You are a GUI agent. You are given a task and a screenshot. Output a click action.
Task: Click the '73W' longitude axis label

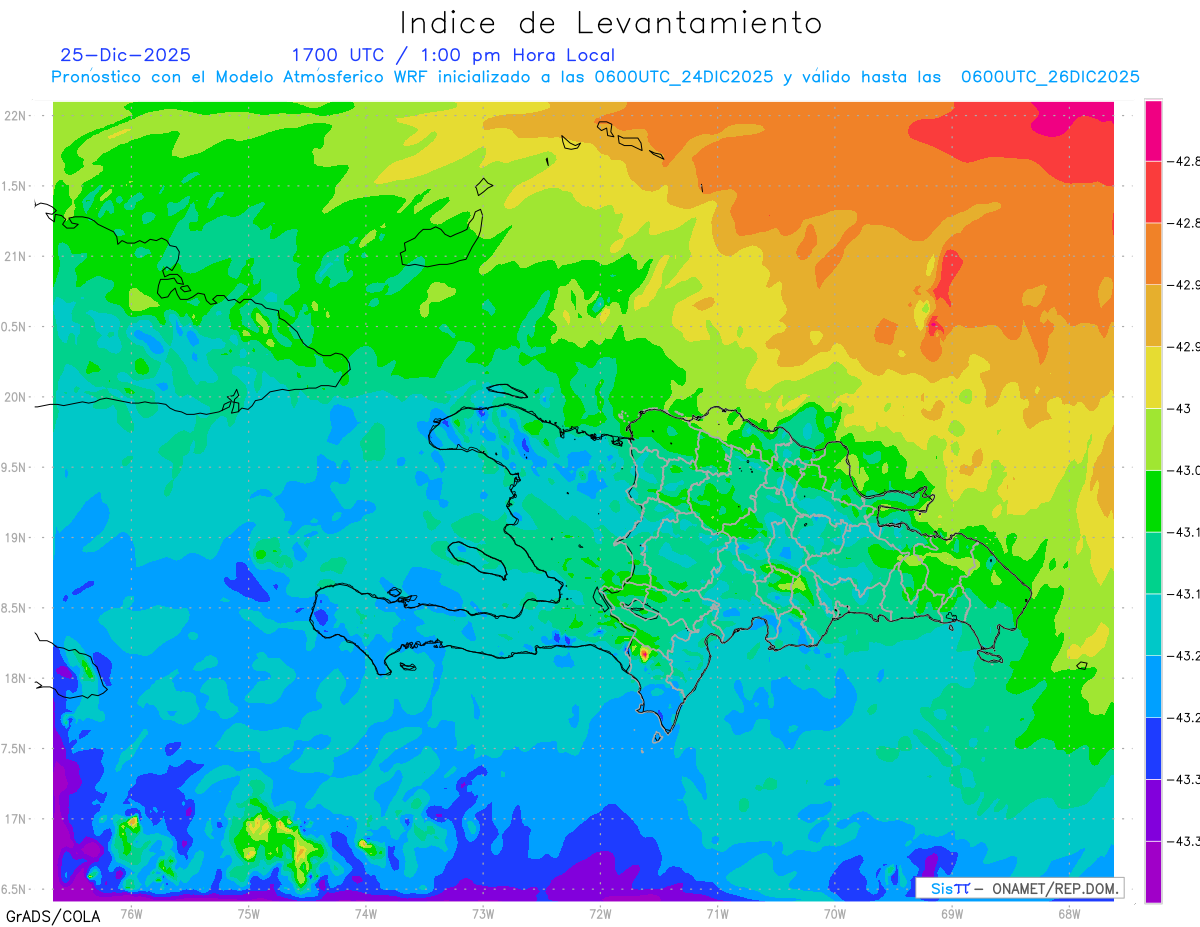click(x=483, y=913)
